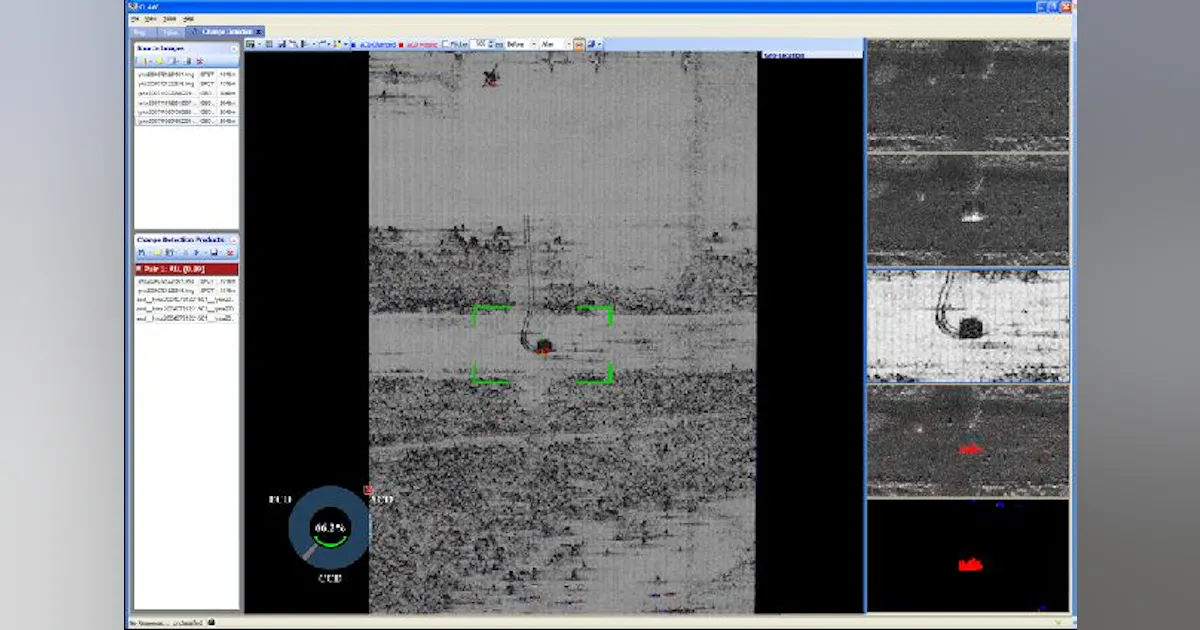Image resolution: width=1200 pixels, height=630 pixels.
Task: Select the red Pair 1 row
Action: [x=187, y=269]
